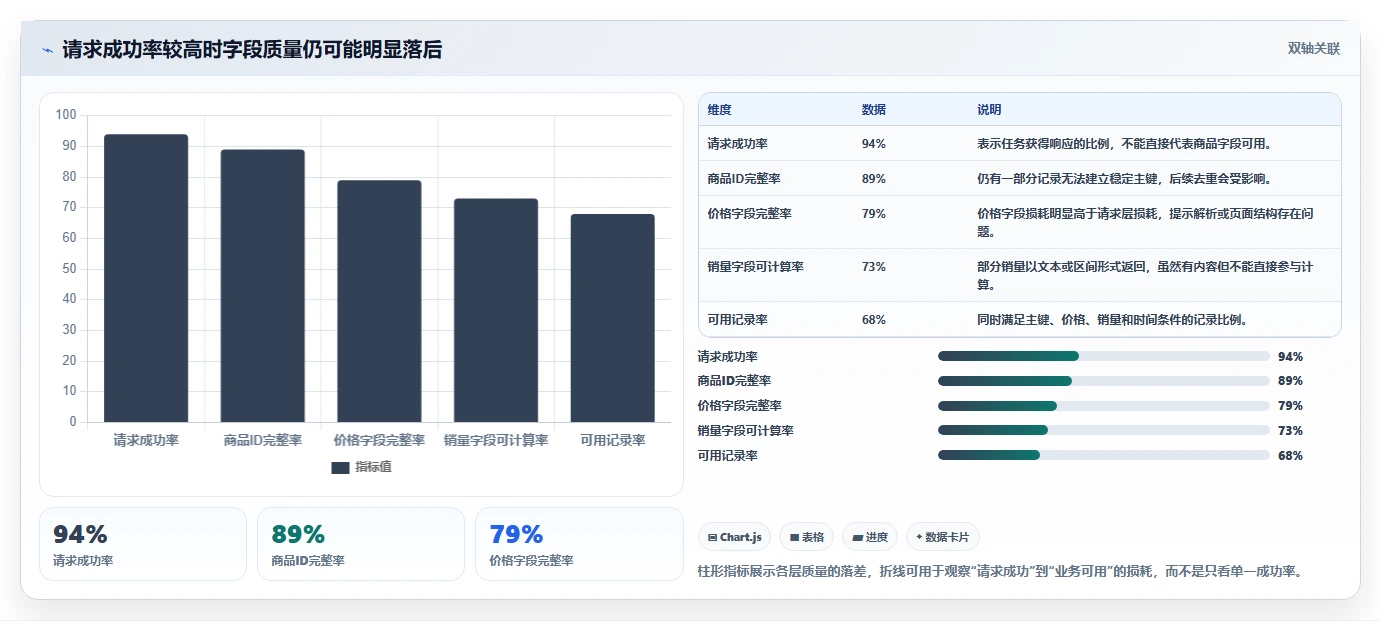Click the 0 y-axis tick label
The height and width of the screenshot is (621, 1381).
click(73, 422)
